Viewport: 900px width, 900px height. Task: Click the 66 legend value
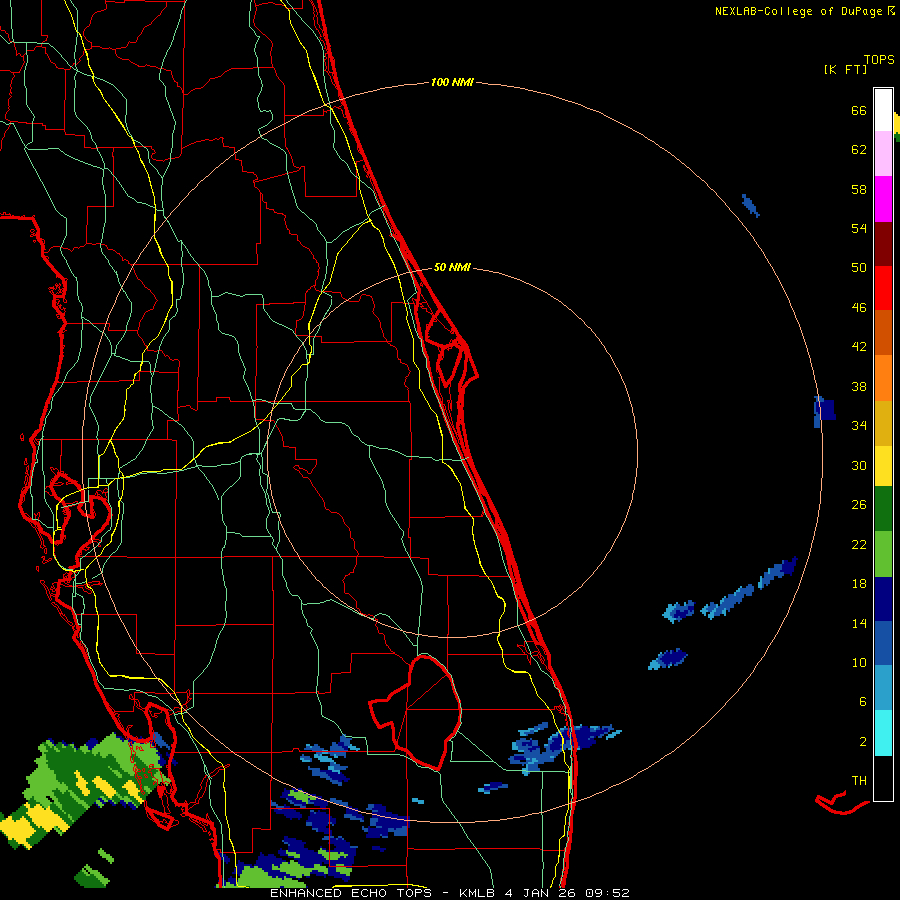coord(859,110)
